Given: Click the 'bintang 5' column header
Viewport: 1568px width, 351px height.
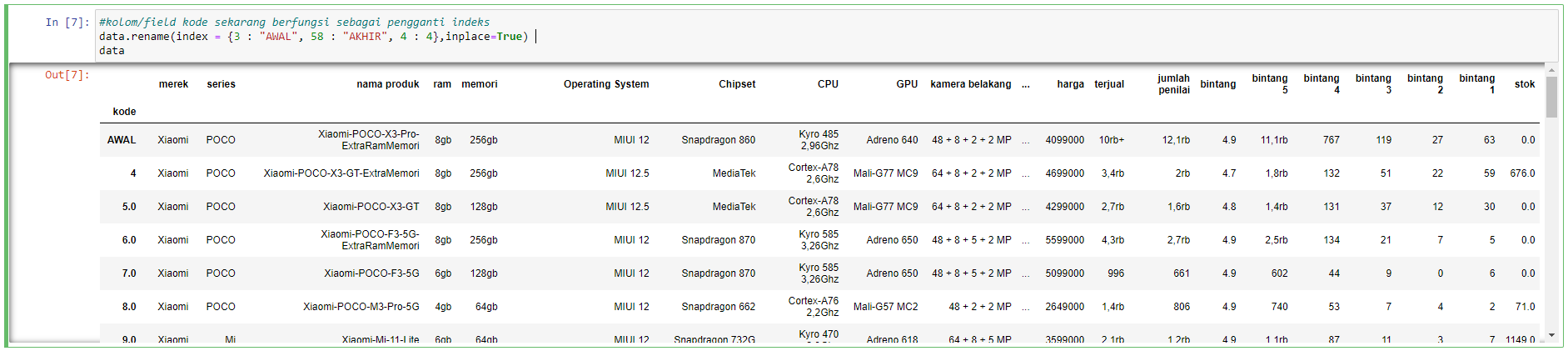Looking at the screenshot, I should tap(1270, 84).
